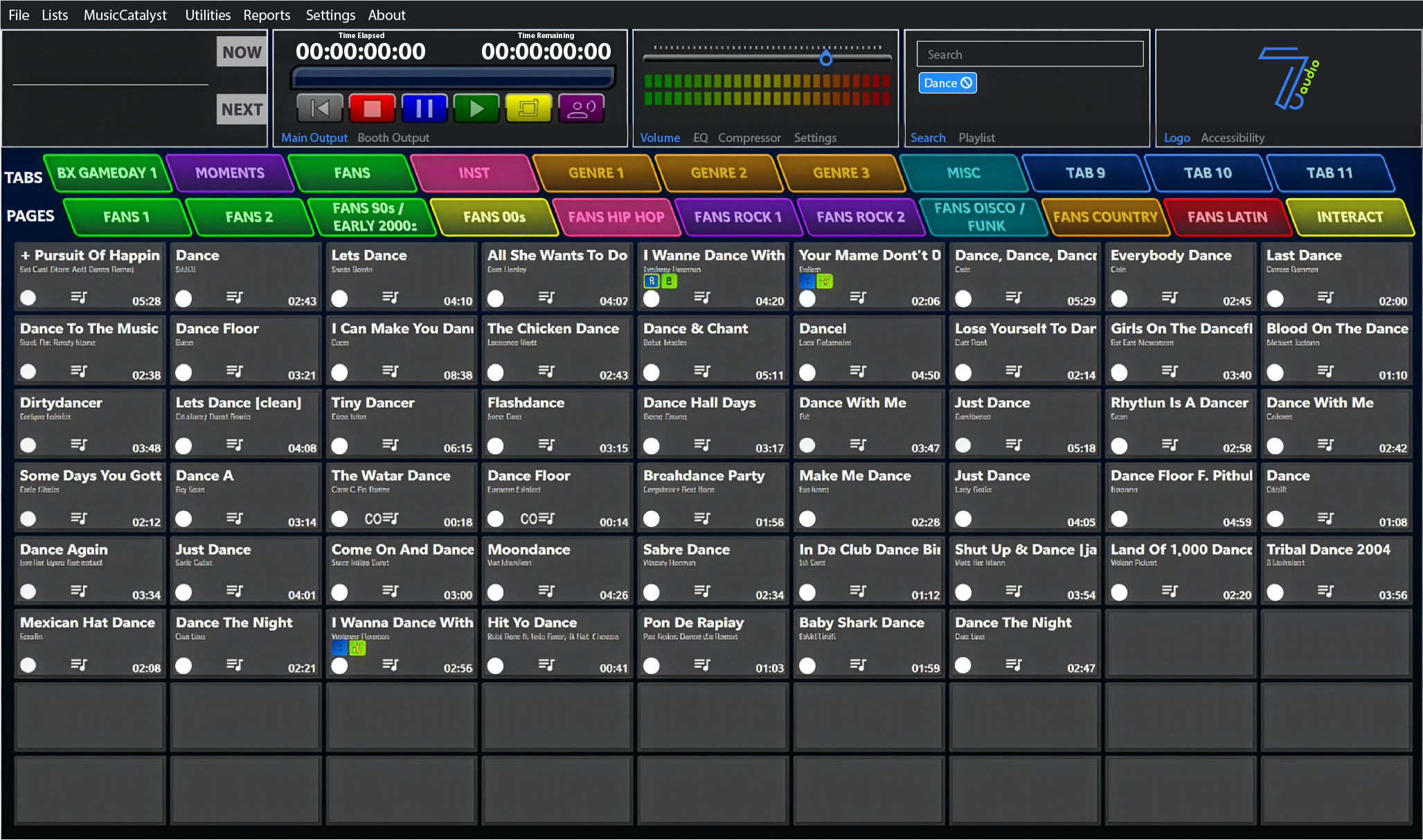Viewport: 1423px width, 840px height.
Task: Click the playlist icon on Tiny Dancer tile
Action: (x=390, y=445)
